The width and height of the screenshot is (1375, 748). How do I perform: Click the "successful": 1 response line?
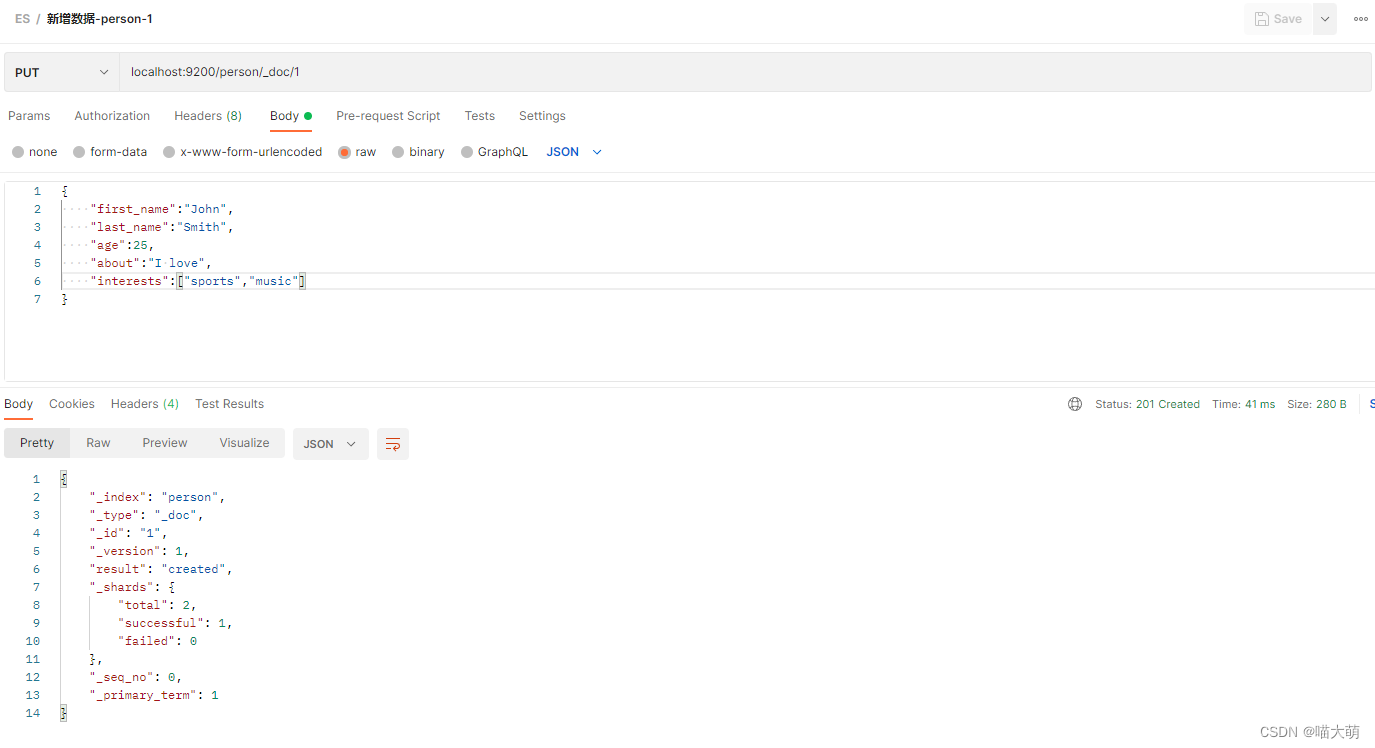(176, 623)
